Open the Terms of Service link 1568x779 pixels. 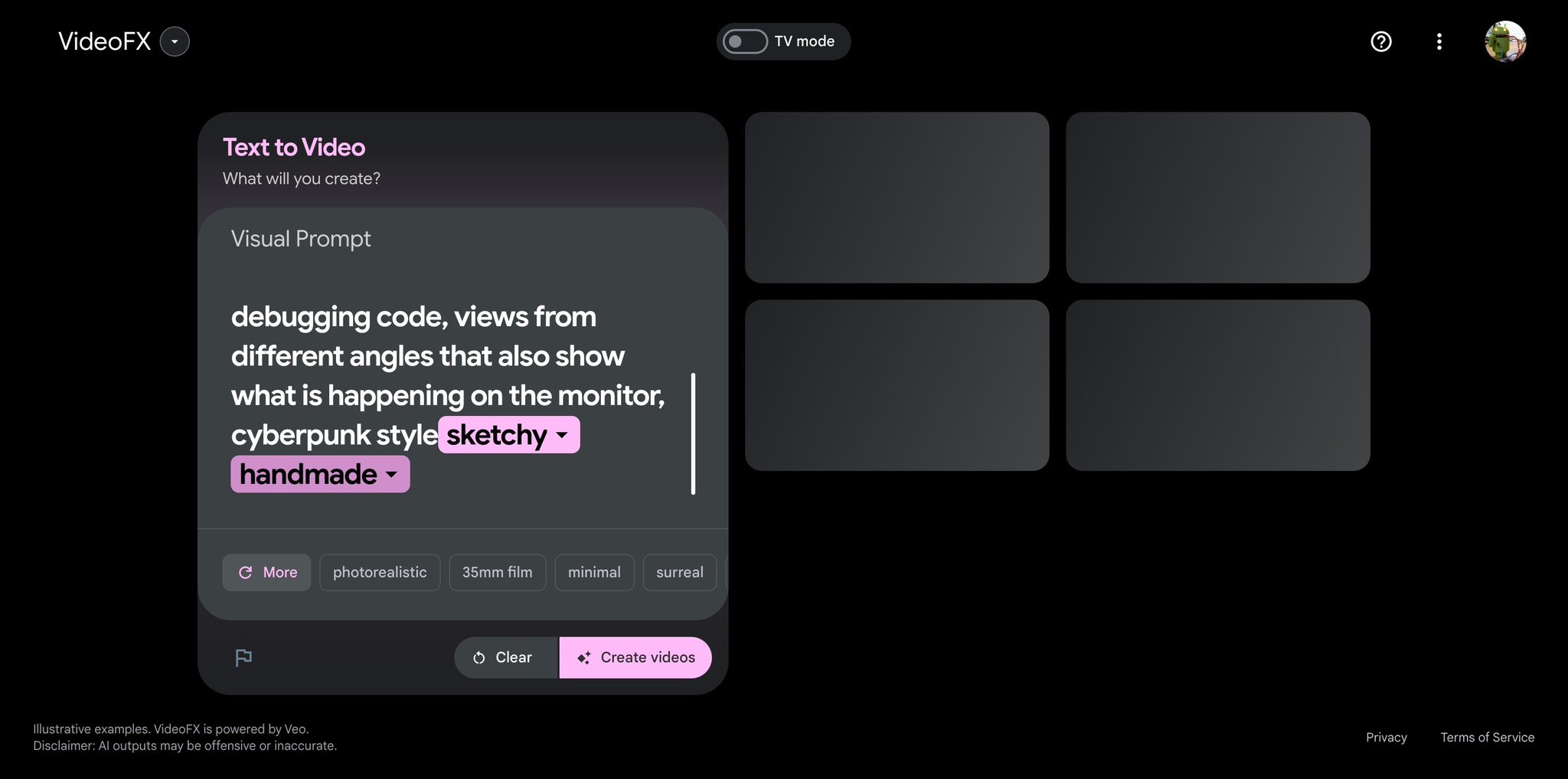tap(1487, 737)
